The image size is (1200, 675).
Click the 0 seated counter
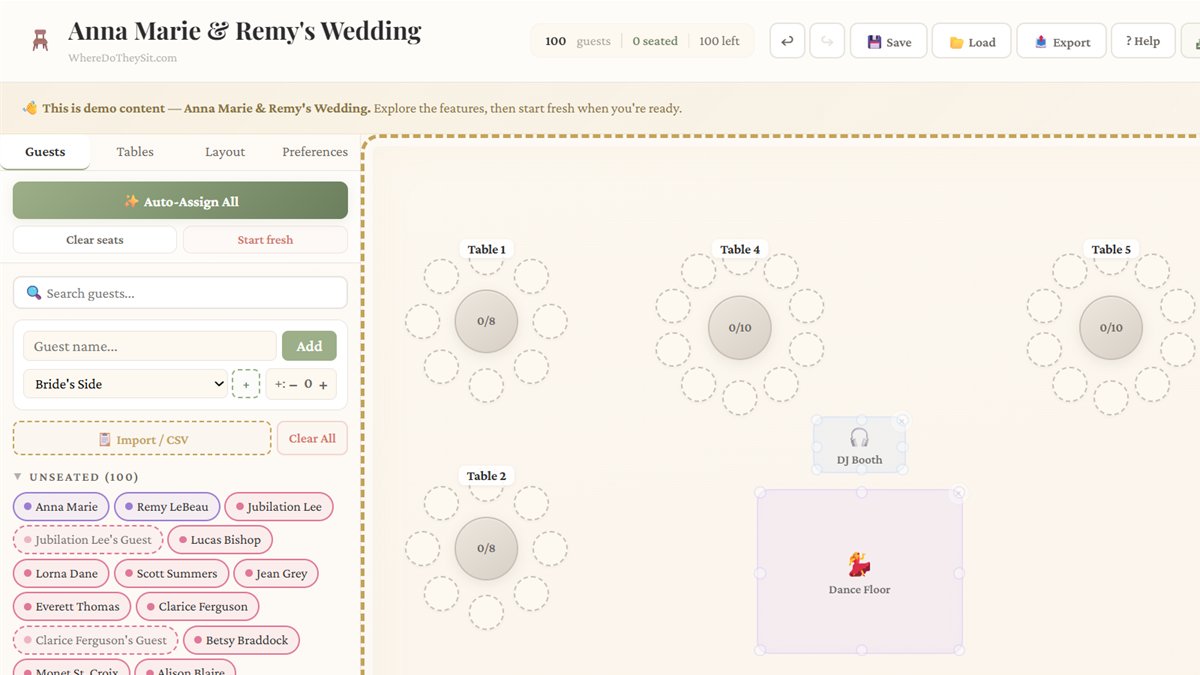(x=655, y=41)
